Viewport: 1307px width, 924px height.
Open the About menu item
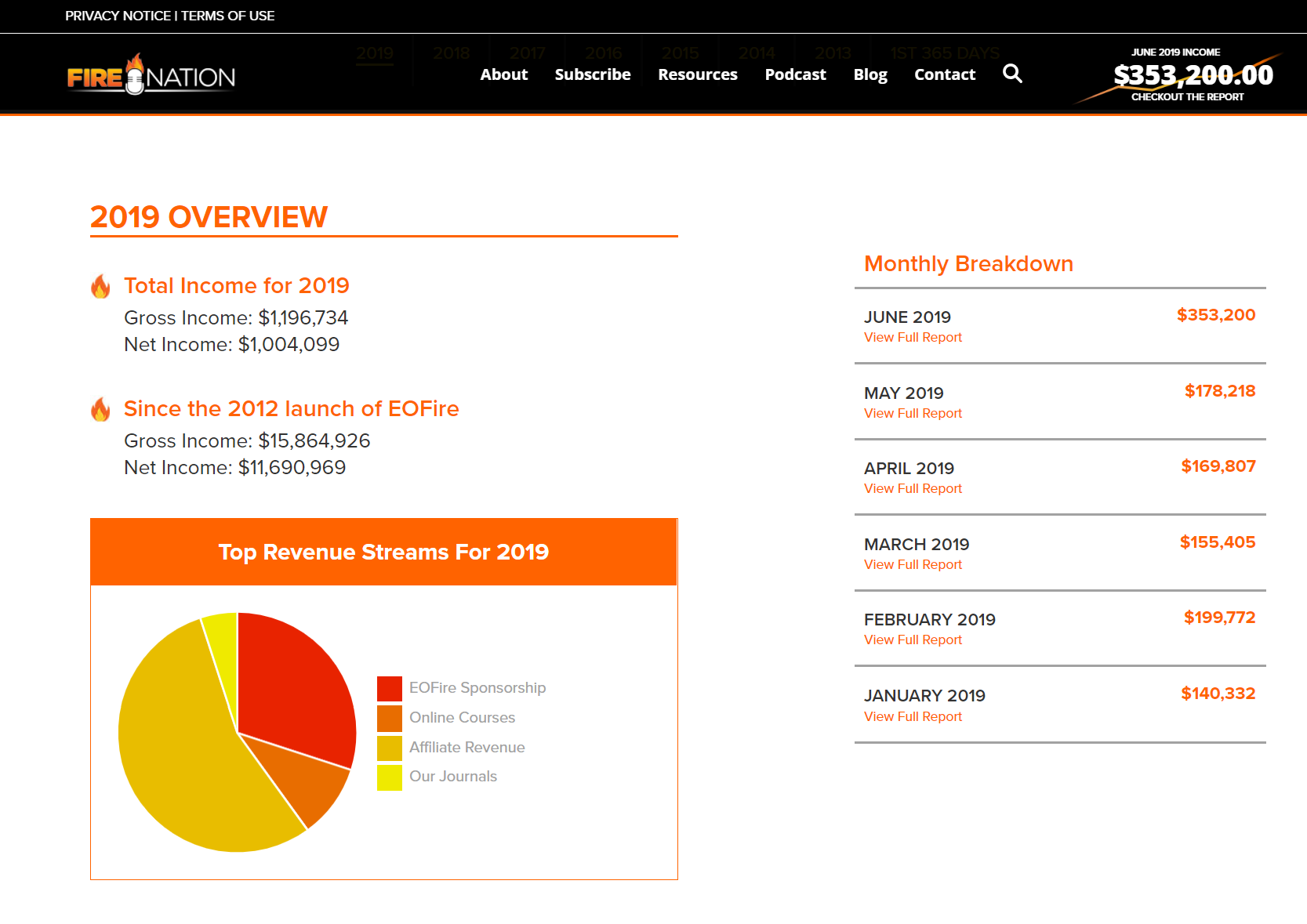pos(504,74)
